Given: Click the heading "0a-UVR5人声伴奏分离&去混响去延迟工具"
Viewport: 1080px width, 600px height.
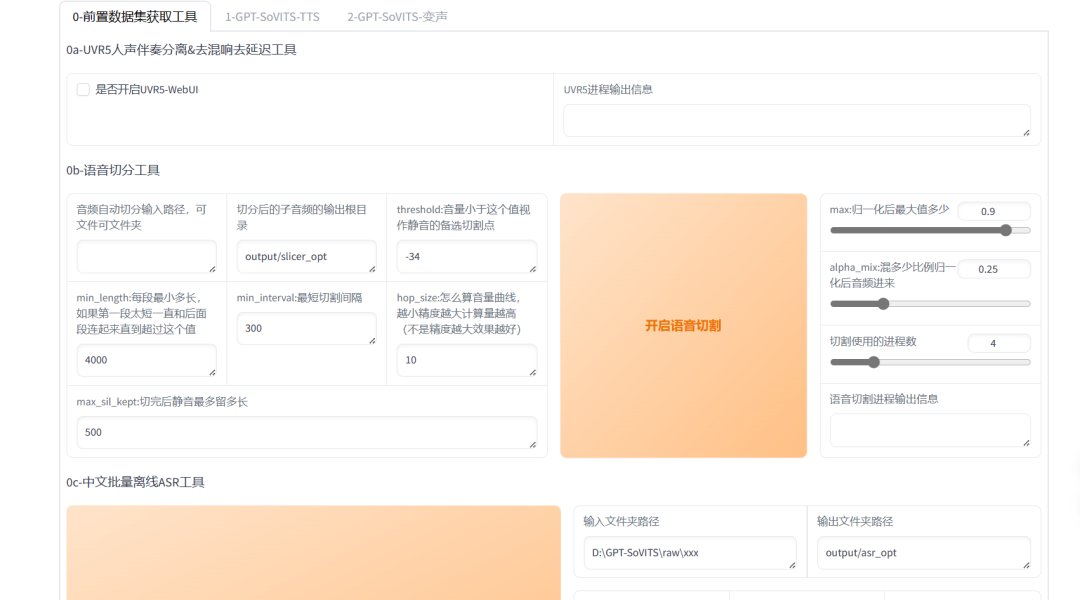Looking at the screenshot, I should click(x=181, y=50).
